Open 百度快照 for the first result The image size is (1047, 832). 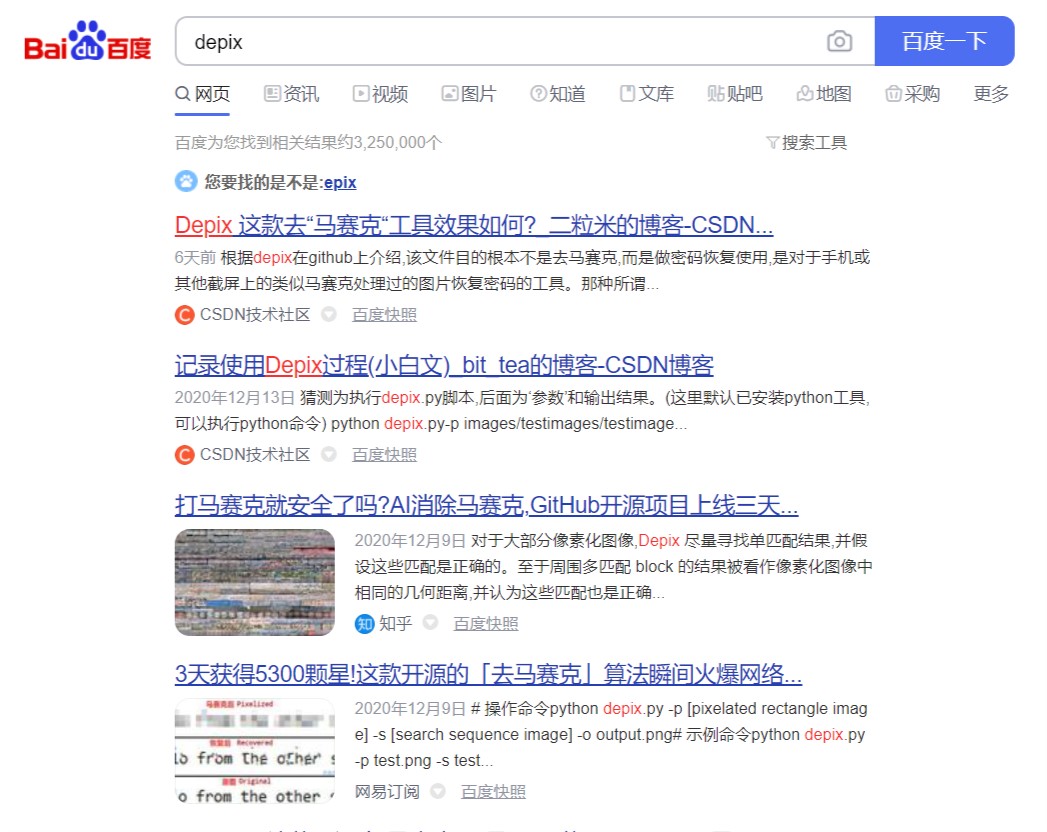(384, 315)
